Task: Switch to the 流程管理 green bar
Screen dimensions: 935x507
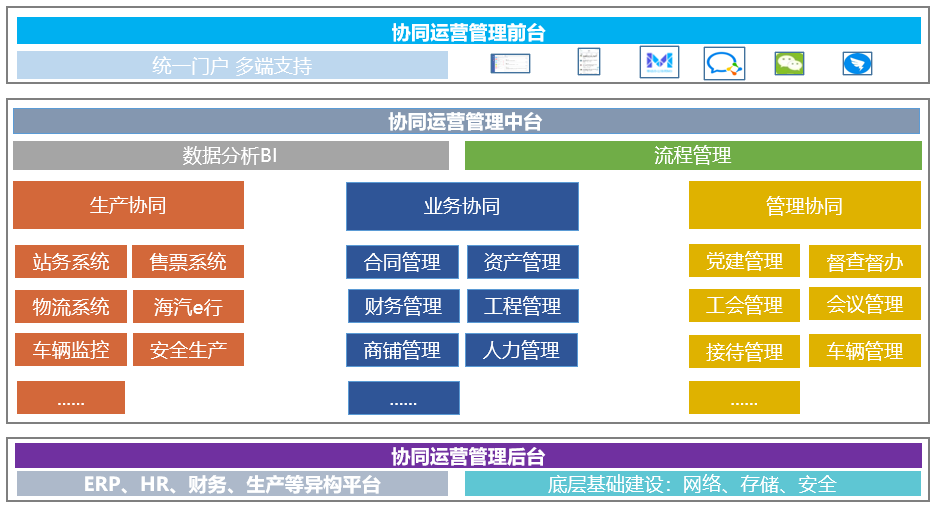Action: point(692,156)
